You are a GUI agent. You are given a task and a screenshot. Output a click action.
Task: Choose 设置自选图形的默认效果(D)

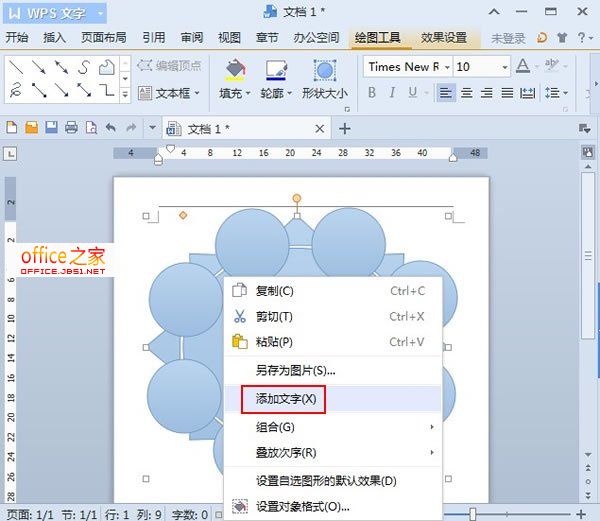333,480
